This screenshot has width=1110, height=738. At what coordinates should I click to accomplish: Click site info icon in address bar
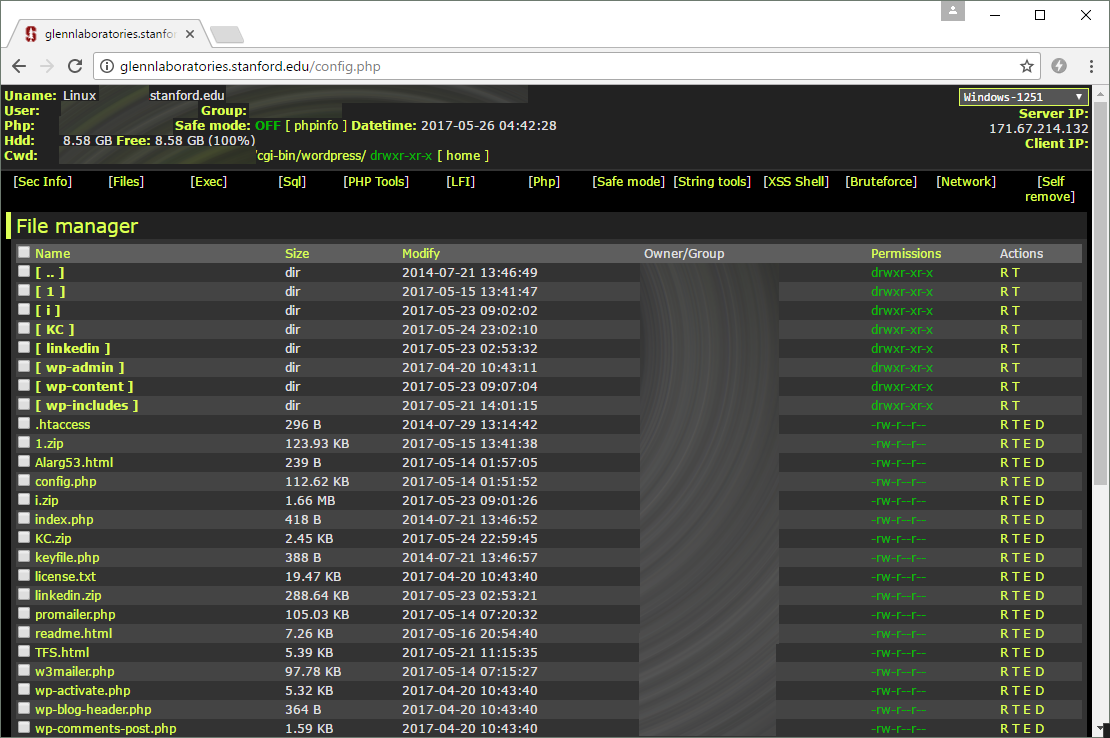pos(107,66)
